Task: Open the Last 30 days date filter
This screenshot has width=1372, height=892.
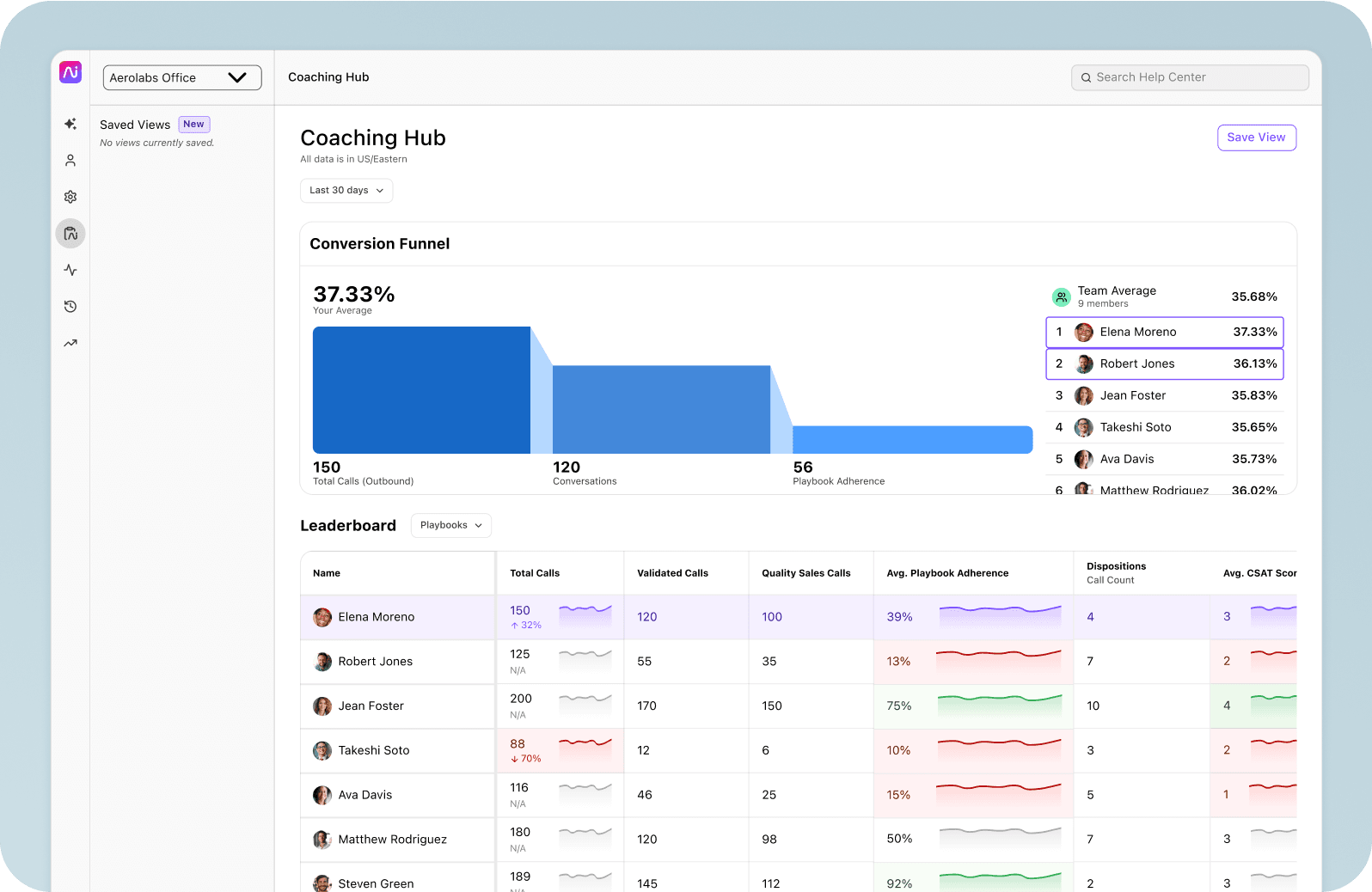Action: pos(346,191)
